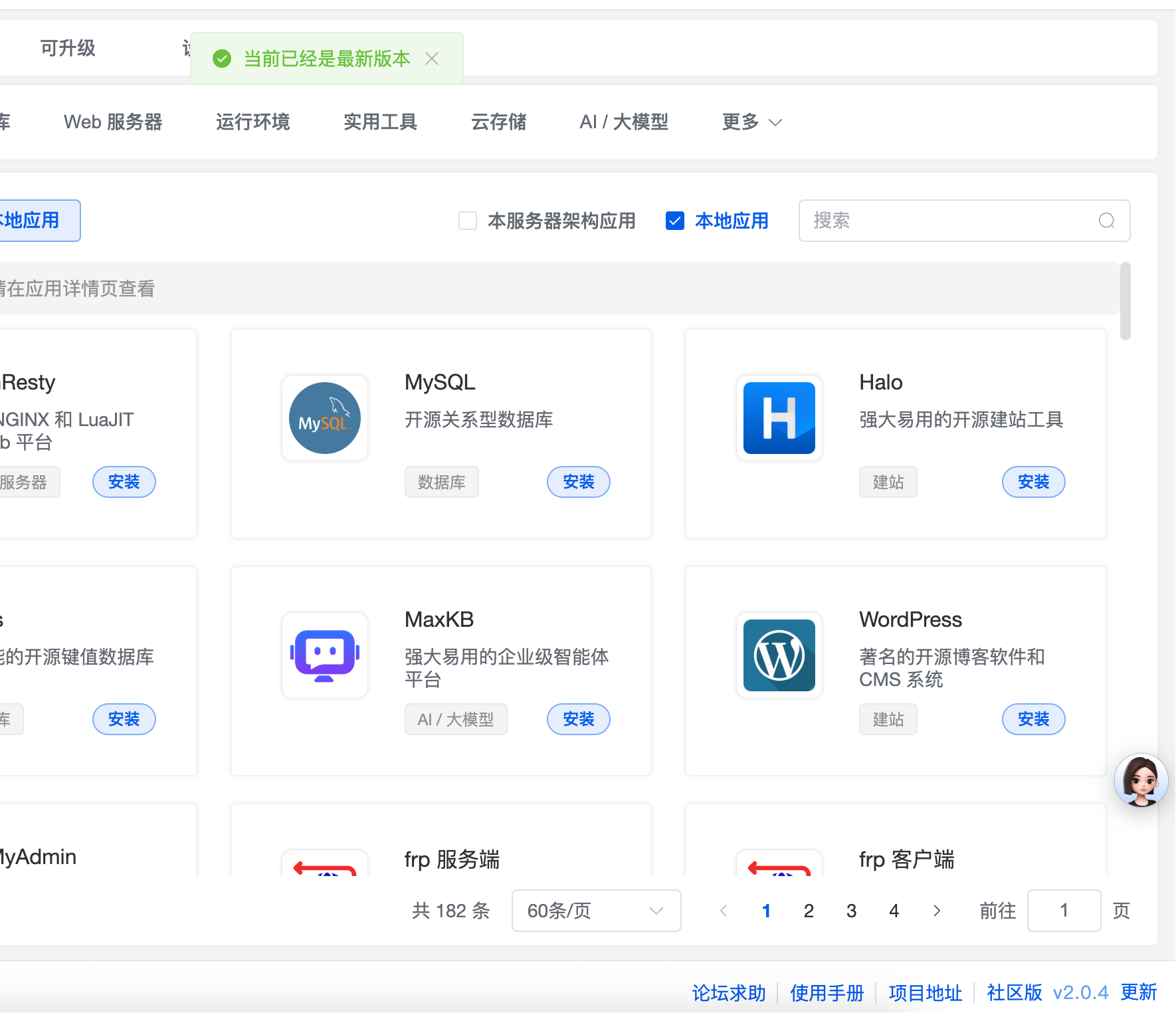Select current page 1
The image size is (1176, 1013).
point(766,911)
